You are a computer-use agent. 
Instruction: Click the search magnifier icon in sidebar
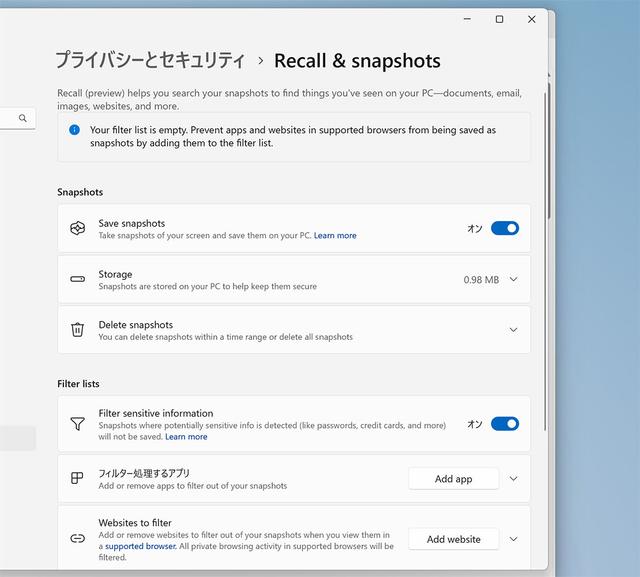(x=22, y=118)
